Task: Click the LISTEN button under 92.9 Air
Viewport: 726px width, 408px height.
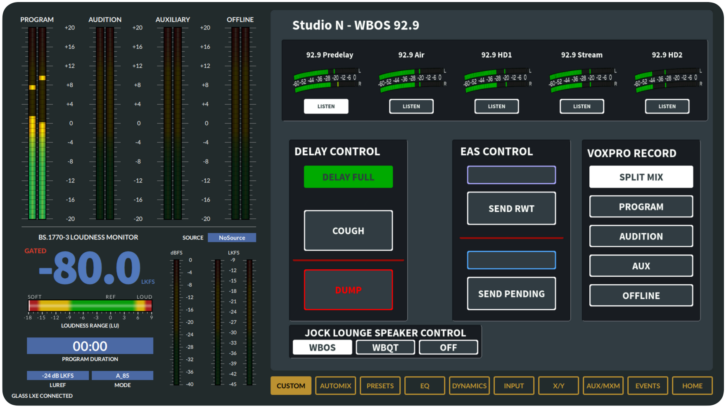Action: [x=411, y=106]
